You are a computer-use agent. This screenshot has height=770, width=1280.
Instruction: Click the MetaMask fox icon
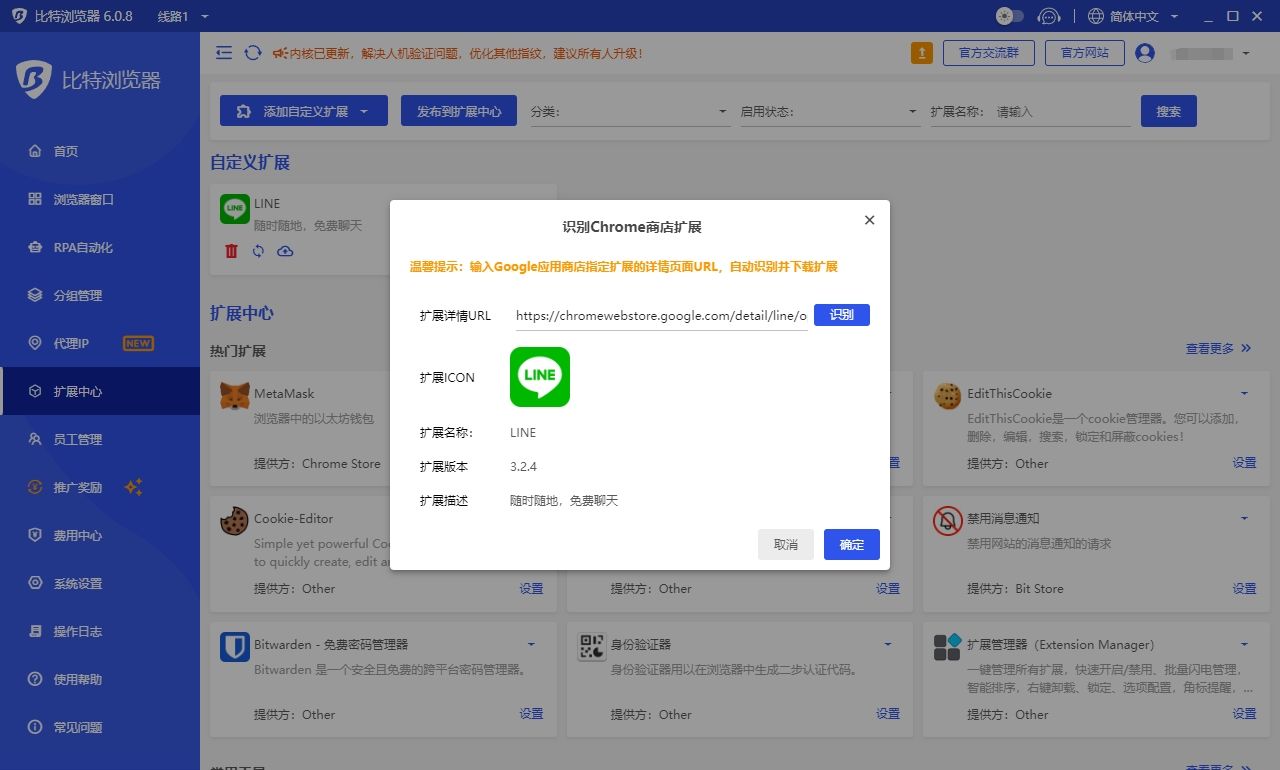235,396
